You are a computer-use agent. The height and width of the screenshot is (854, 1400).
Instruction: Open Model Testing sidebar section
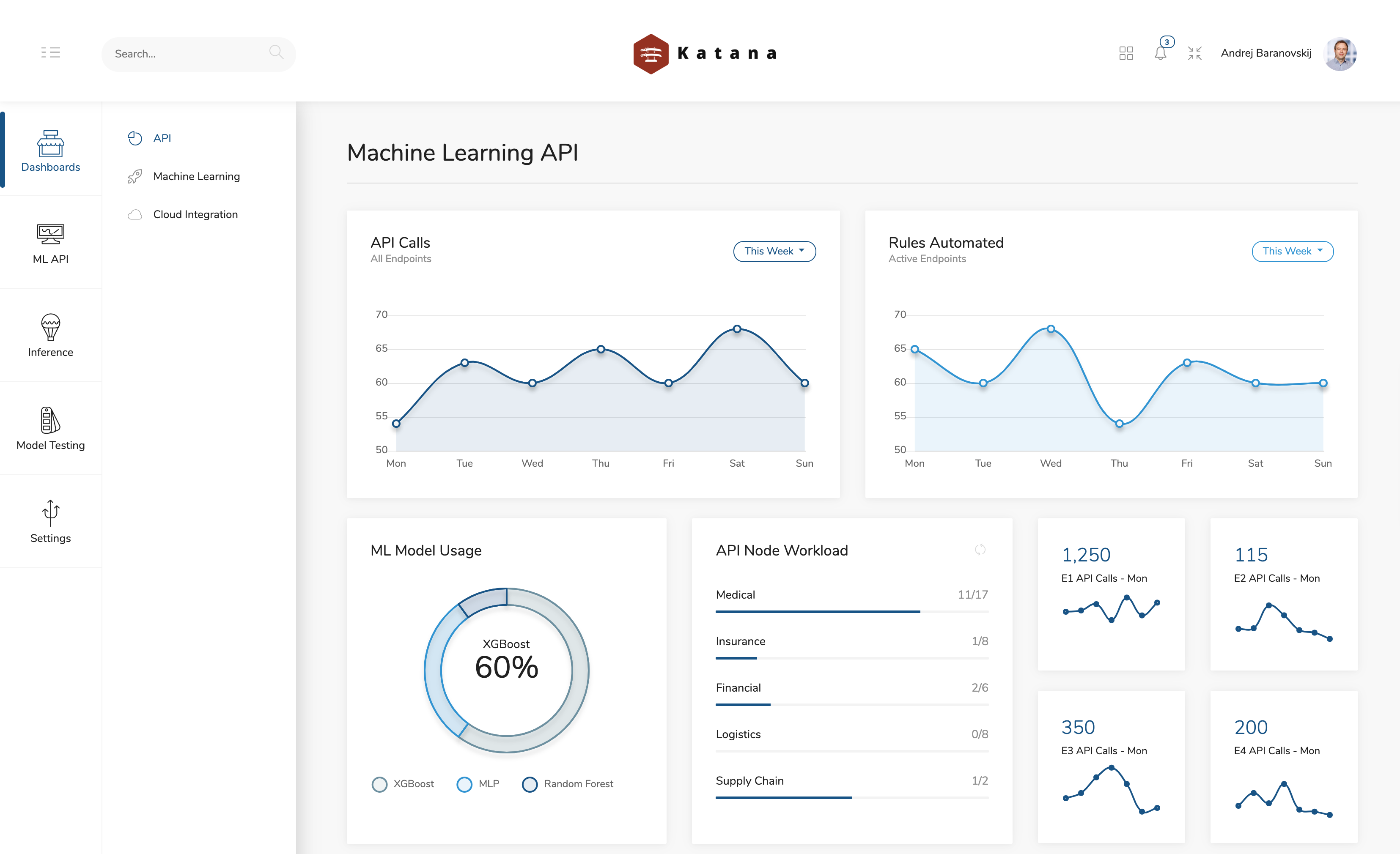point(51,429)
